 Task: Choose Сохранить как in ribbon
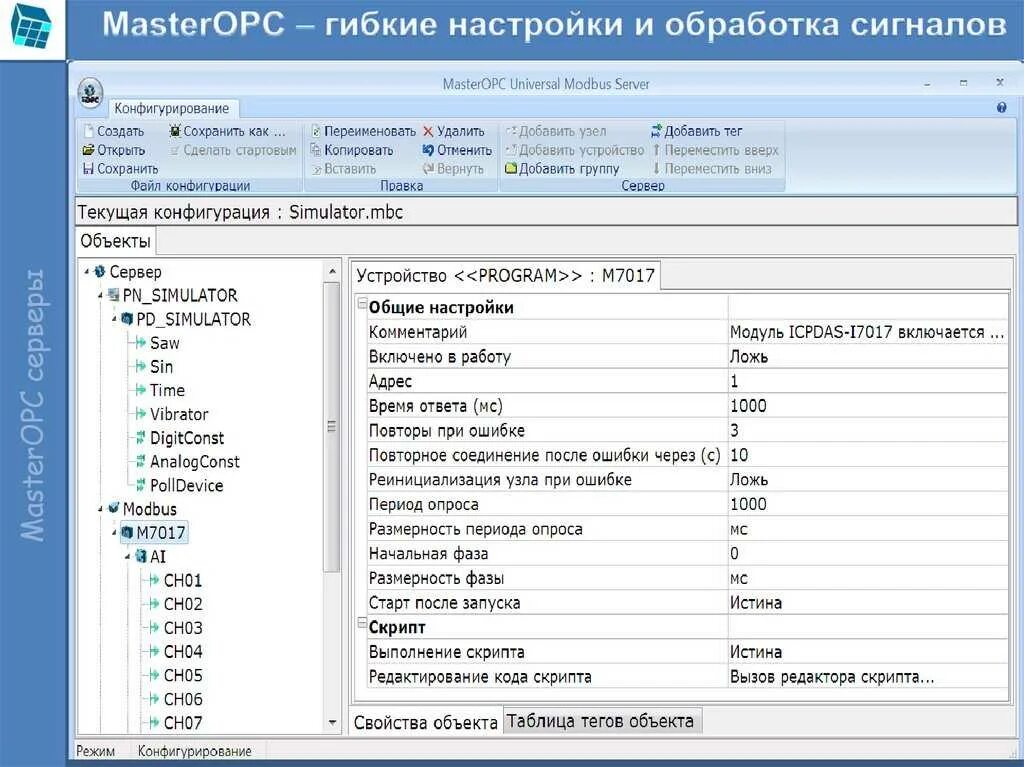coord(227,131)
